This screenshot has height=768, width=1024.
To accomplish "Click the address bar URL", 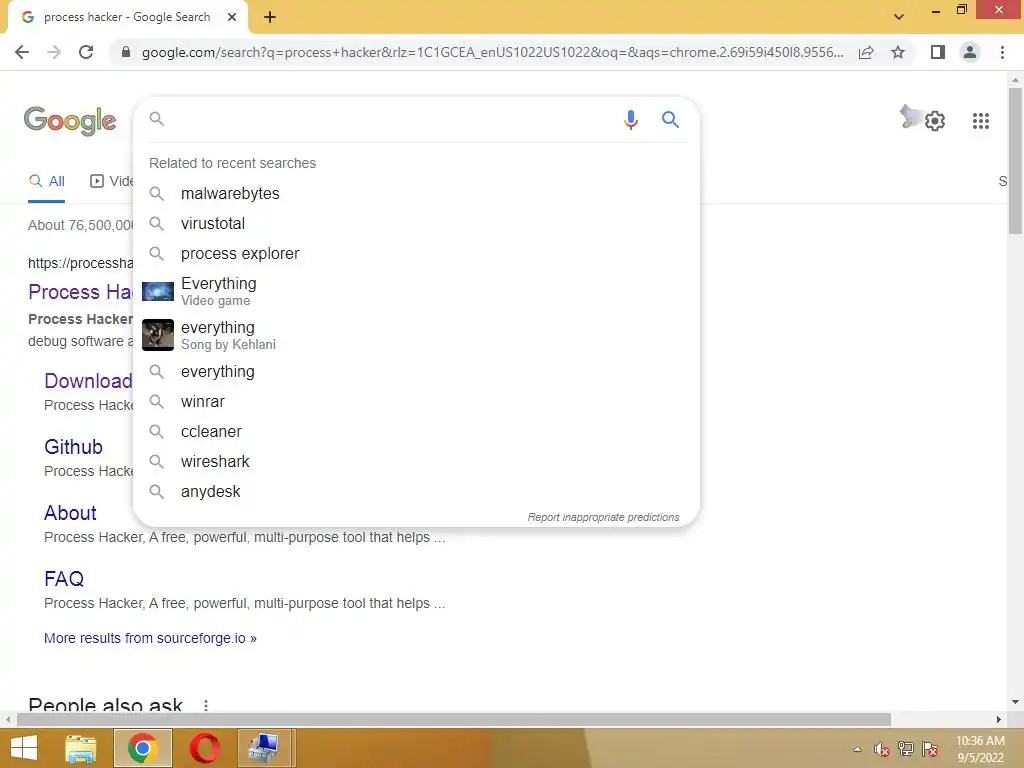I will click(x=492, y=52).
